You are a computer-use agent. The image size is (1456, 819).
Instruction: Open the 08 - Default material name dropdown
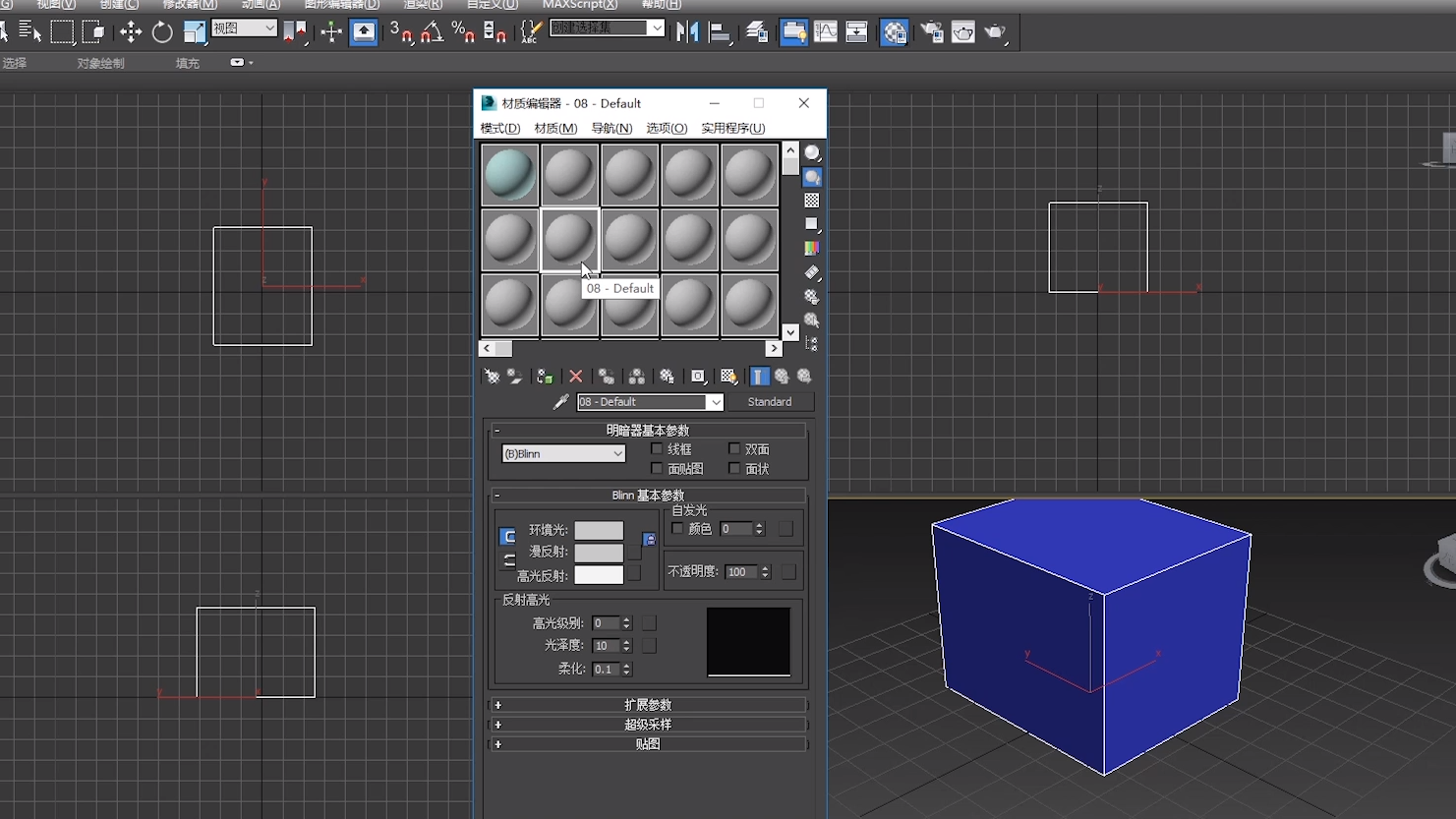click(650, 402)
